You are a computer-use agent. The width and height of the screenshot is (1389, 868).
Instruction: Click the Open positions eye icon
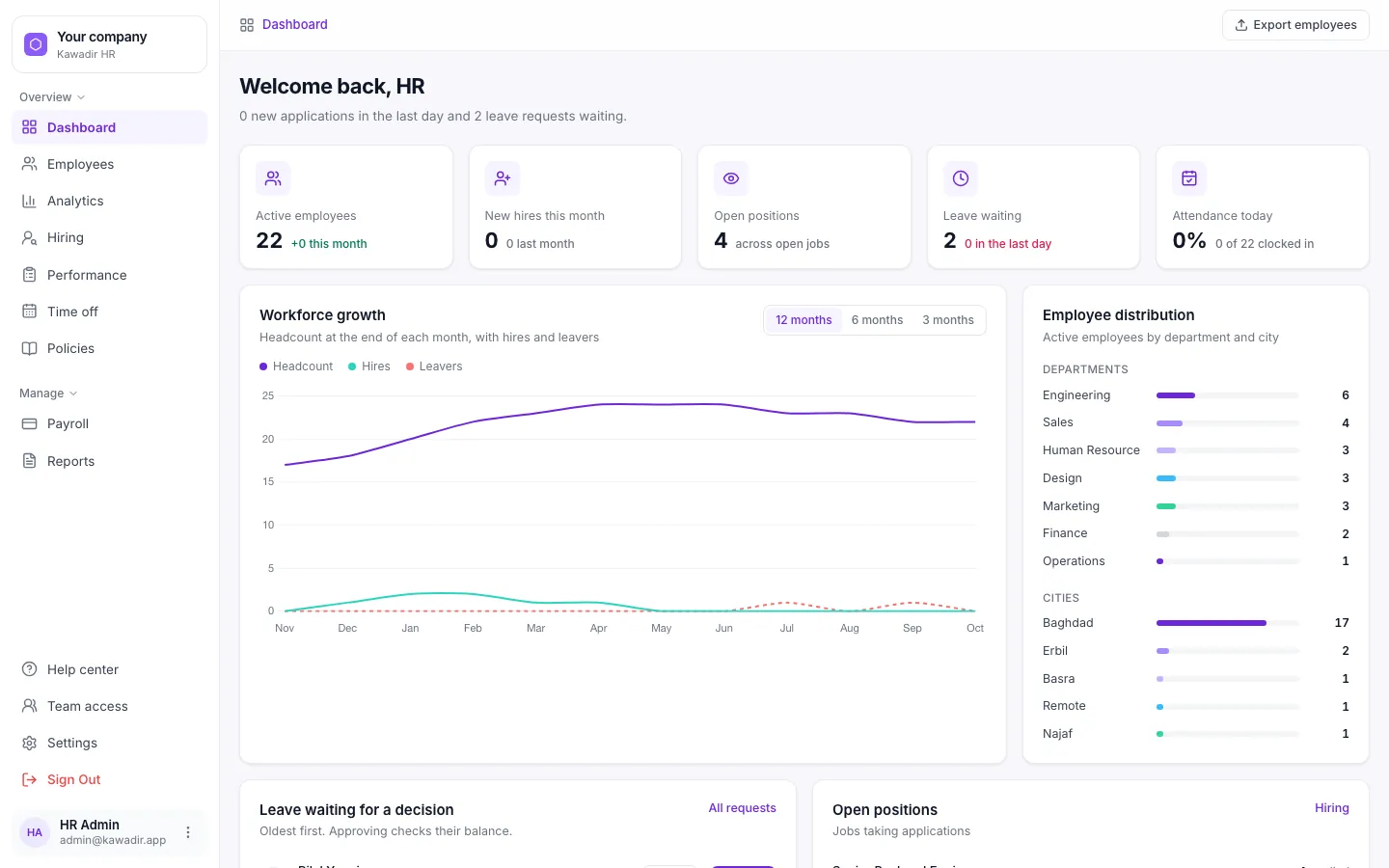coord(731,178)
